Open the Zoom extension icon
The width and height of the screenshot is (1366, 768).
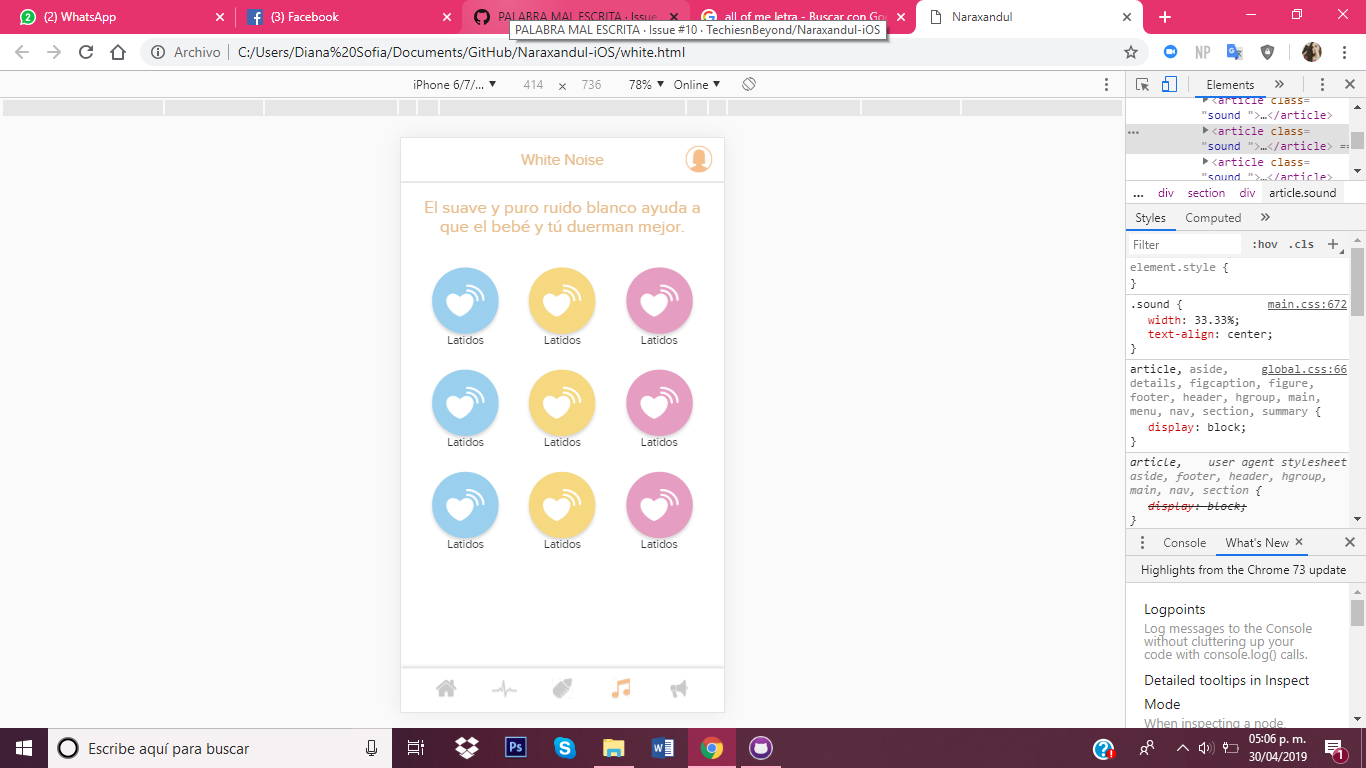1170,52
